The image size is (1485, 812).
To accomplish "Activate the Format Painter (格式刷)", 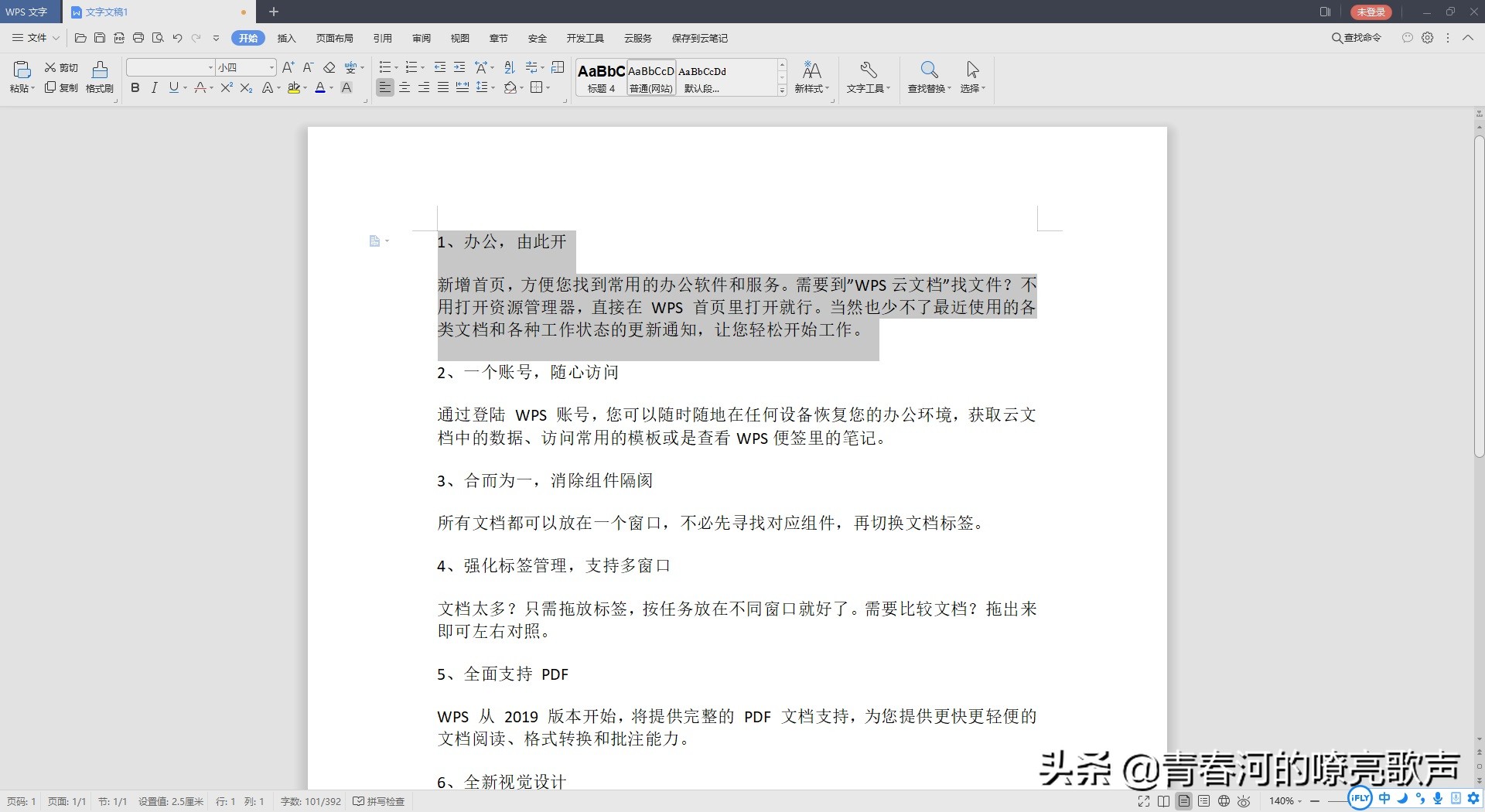I will pyautogui.click(x=100, y=77).
